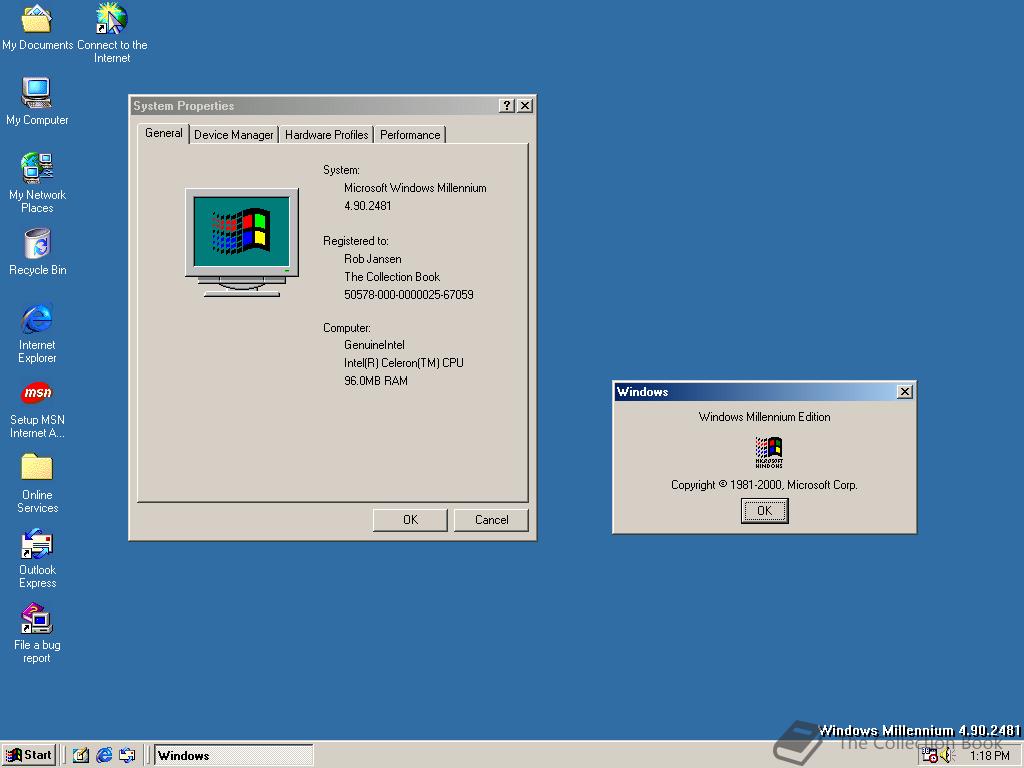Image resolution: width=1024 pixels, height=768 pixels.
Task: Click the Microsoft Windows Millennium text
Action: tap(415, 188)
